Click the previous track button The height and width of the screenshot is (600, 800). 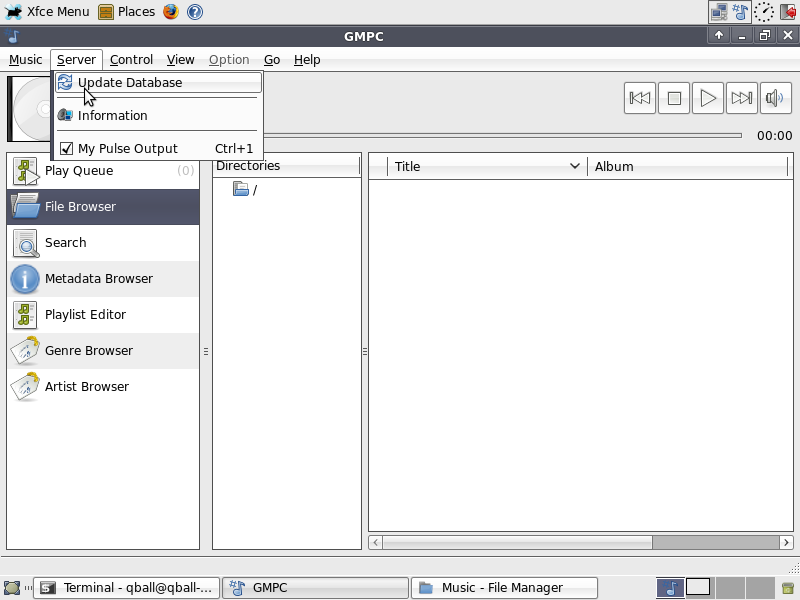(x=640, y=98)
